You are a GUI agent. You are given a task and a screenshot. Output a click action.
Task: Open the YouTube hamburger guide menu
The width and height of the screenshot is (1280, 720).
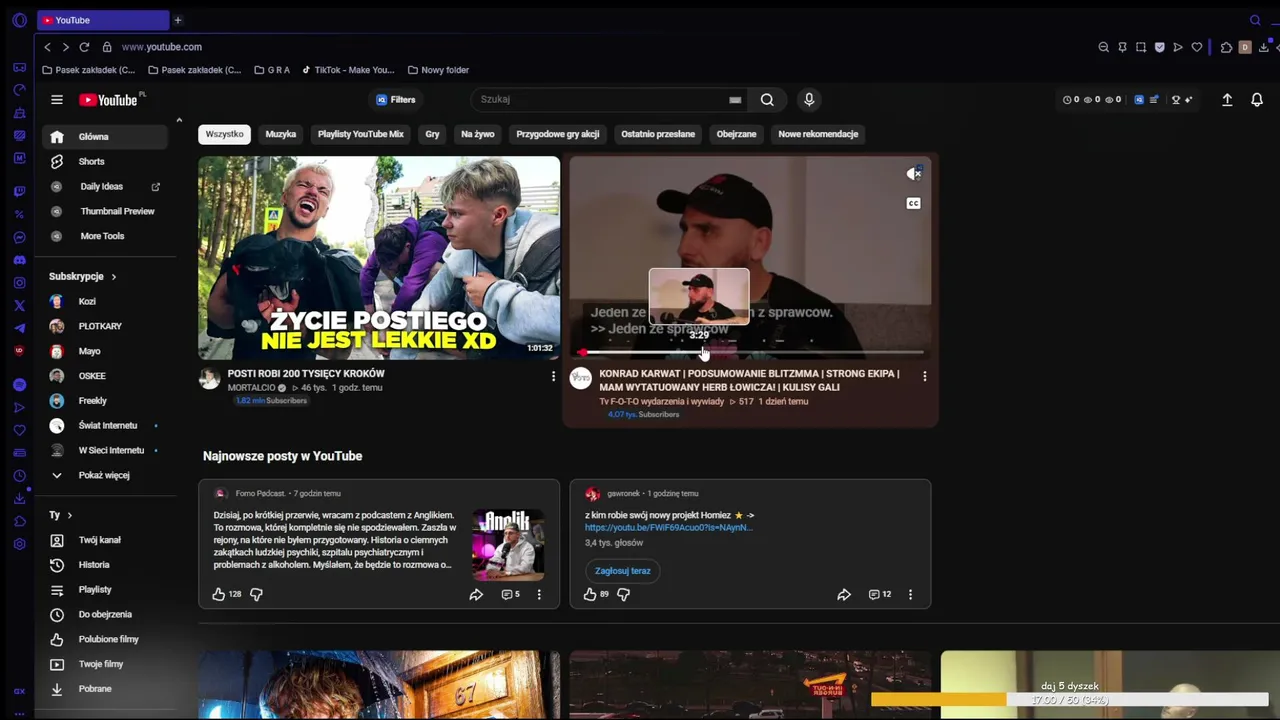pos(57,100)
